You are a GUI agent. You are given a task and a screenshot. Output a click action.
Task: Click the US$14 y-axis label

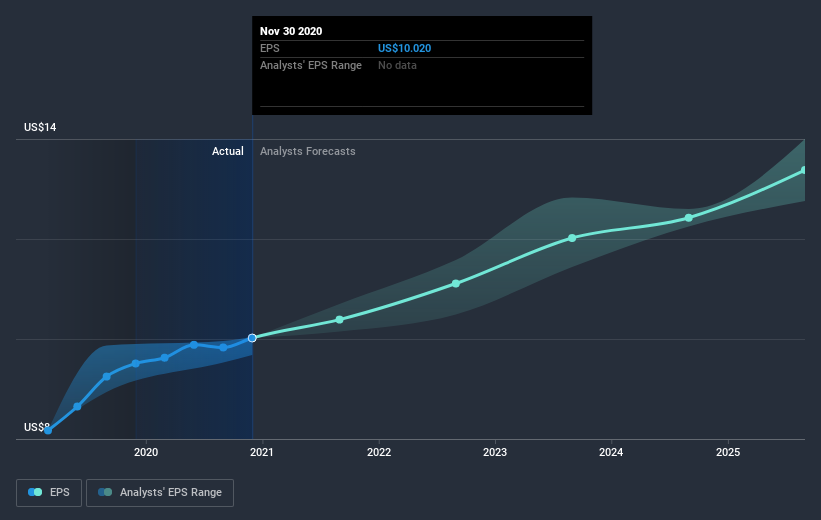pyautogui.click(x=40, y=127)
